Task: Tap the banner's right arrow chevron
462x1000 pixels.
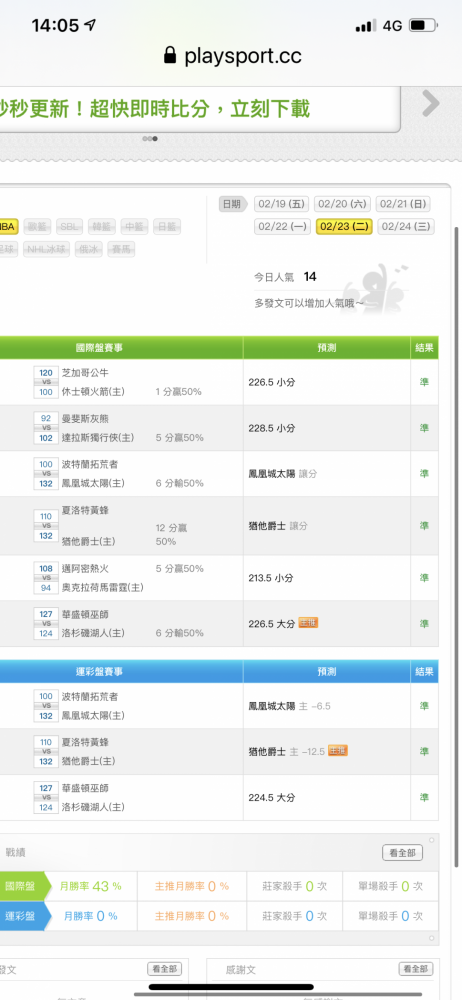Action: coord(431,103)
